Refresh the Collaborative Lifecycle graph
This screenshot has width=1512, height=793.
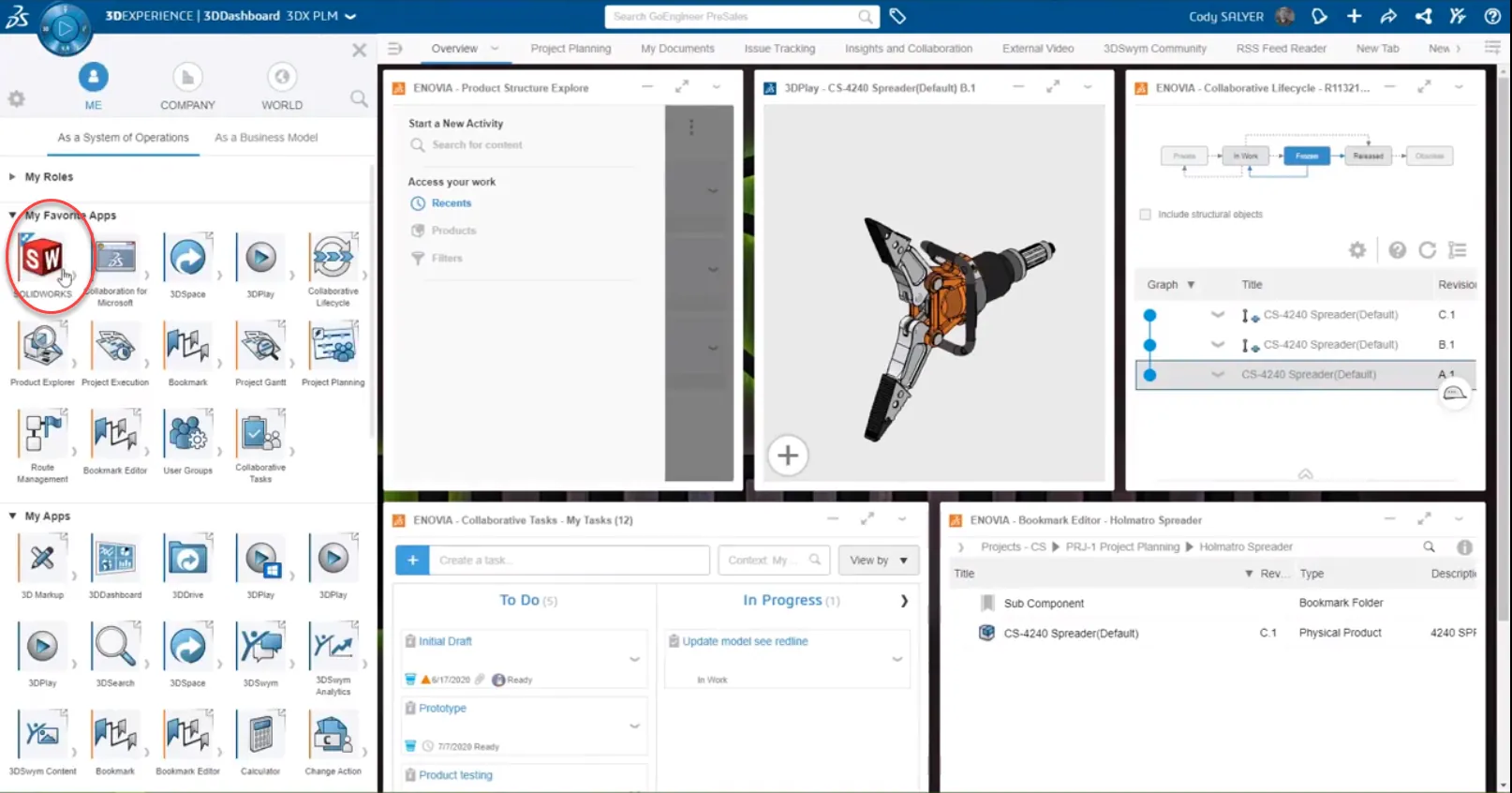point(1427,250)
